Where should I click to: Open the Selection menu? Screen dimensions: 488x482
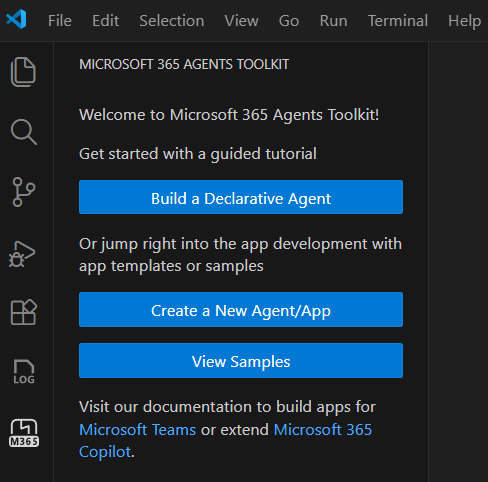click(172, 21)
